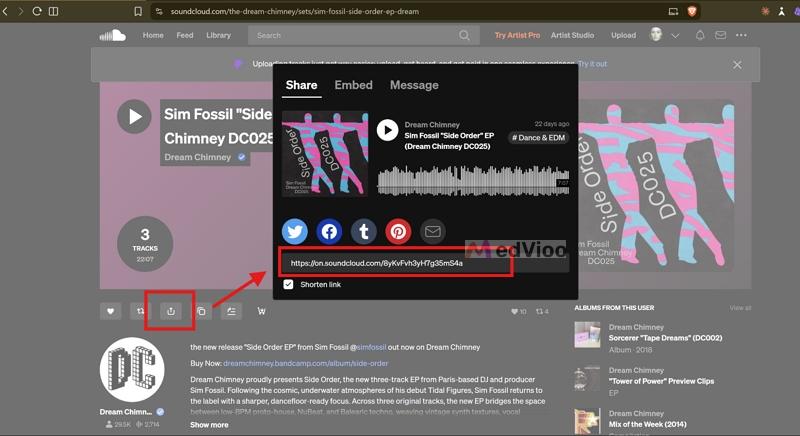
Task: Play the track in share dialog
Action: [387, 130]
